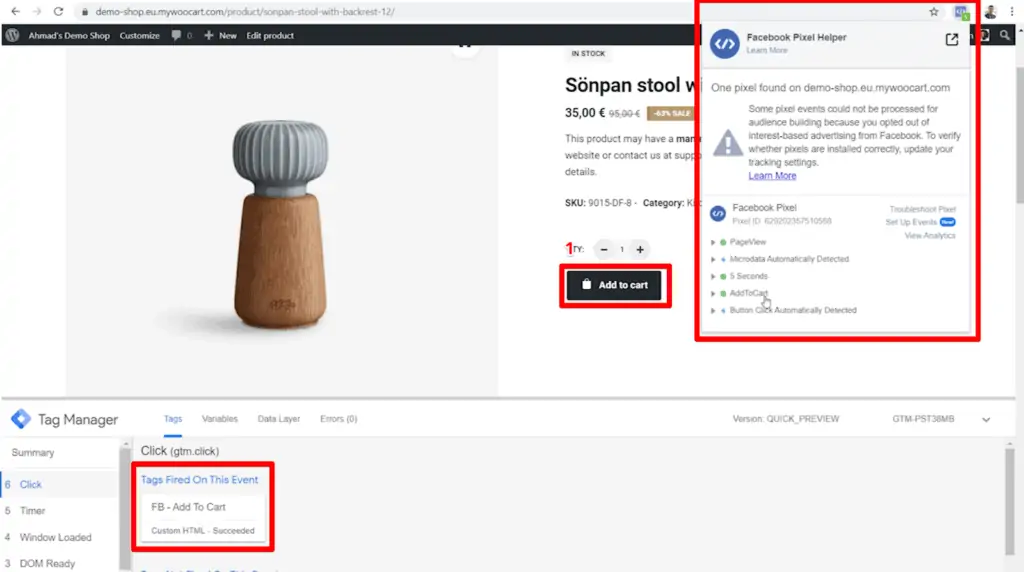The width and height of the screenshot is (1024, 572).
Task: Click the WordPress logo in the admin bar
Action: point(12,35)
